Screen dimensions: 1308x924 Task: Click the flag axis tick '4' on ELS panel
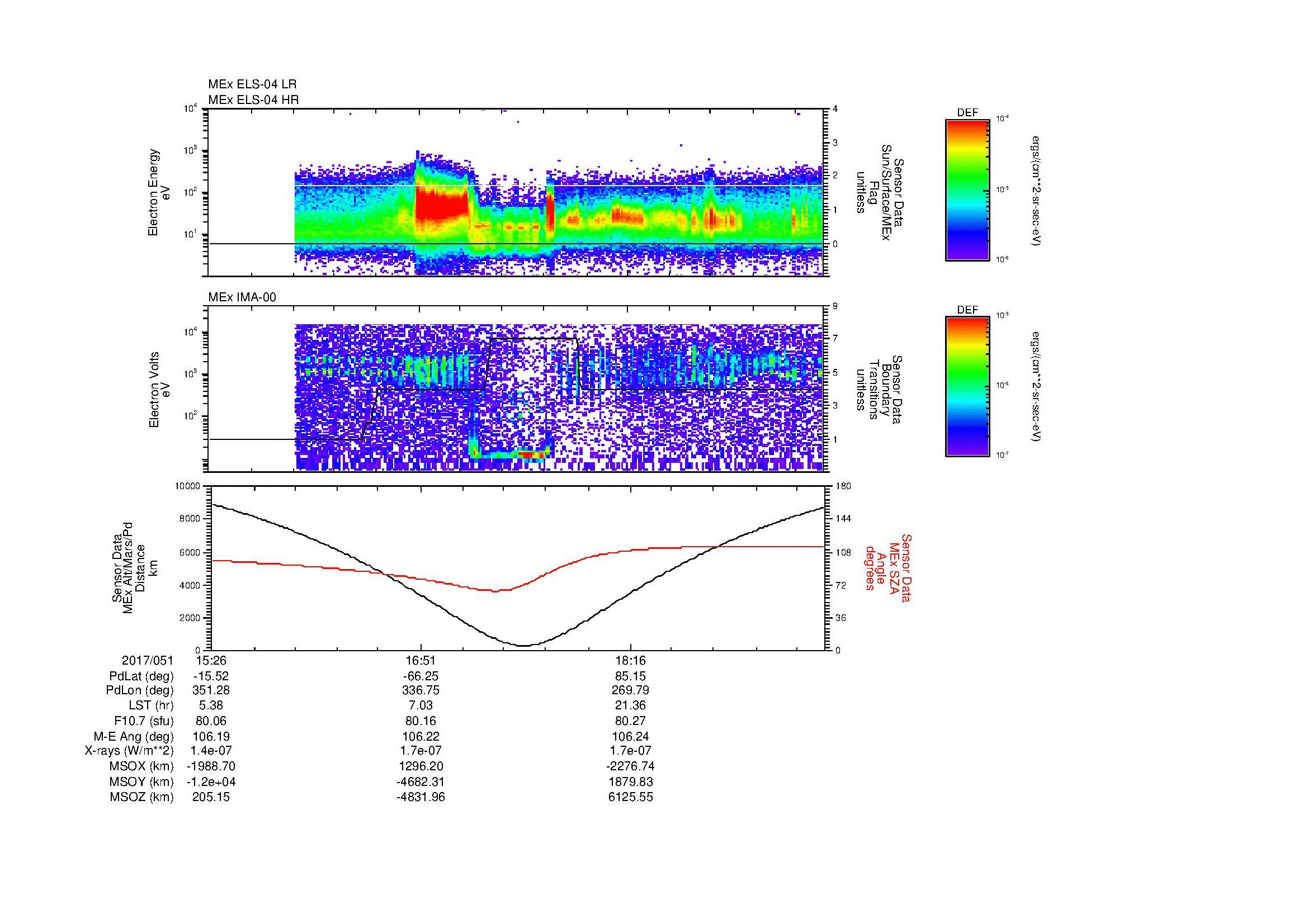click(835, 109)
